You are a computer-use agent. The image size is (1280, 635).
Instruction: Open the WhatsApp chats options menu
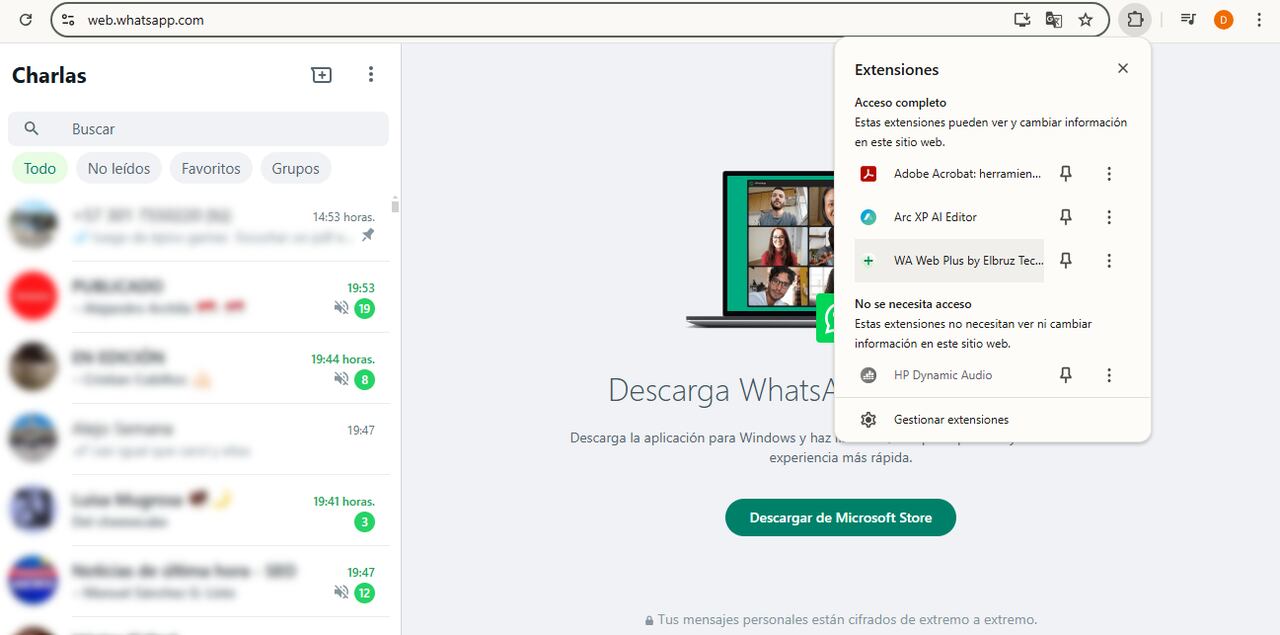coord(371,74)
